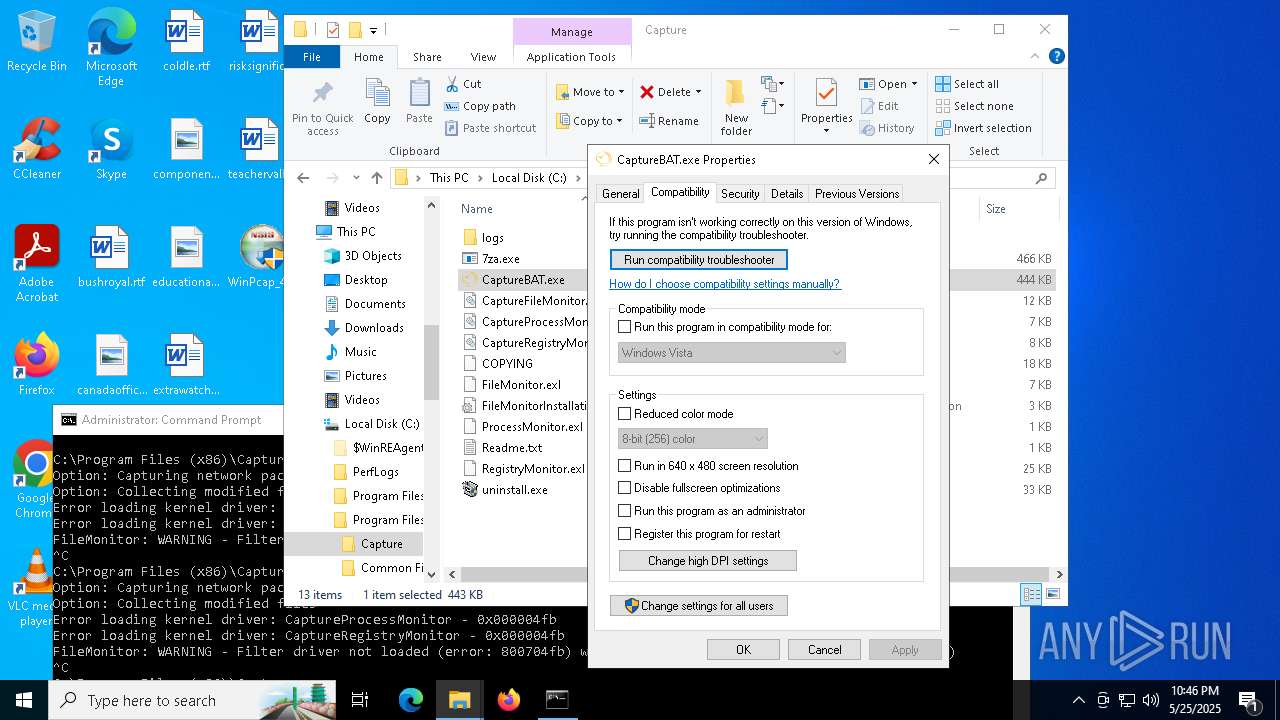
Task: Click Change high DPI settings
Action: [708, 561]
